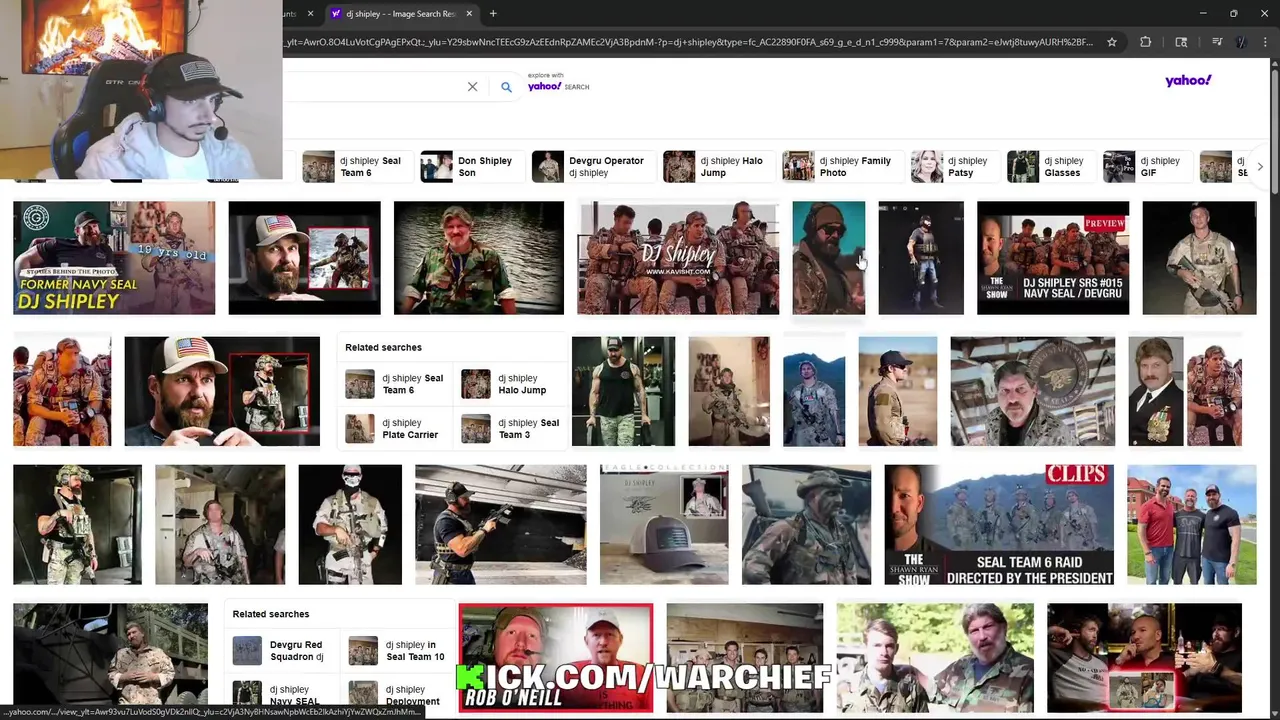Open related search 'dj shipley Plate Carrier'

393,428
